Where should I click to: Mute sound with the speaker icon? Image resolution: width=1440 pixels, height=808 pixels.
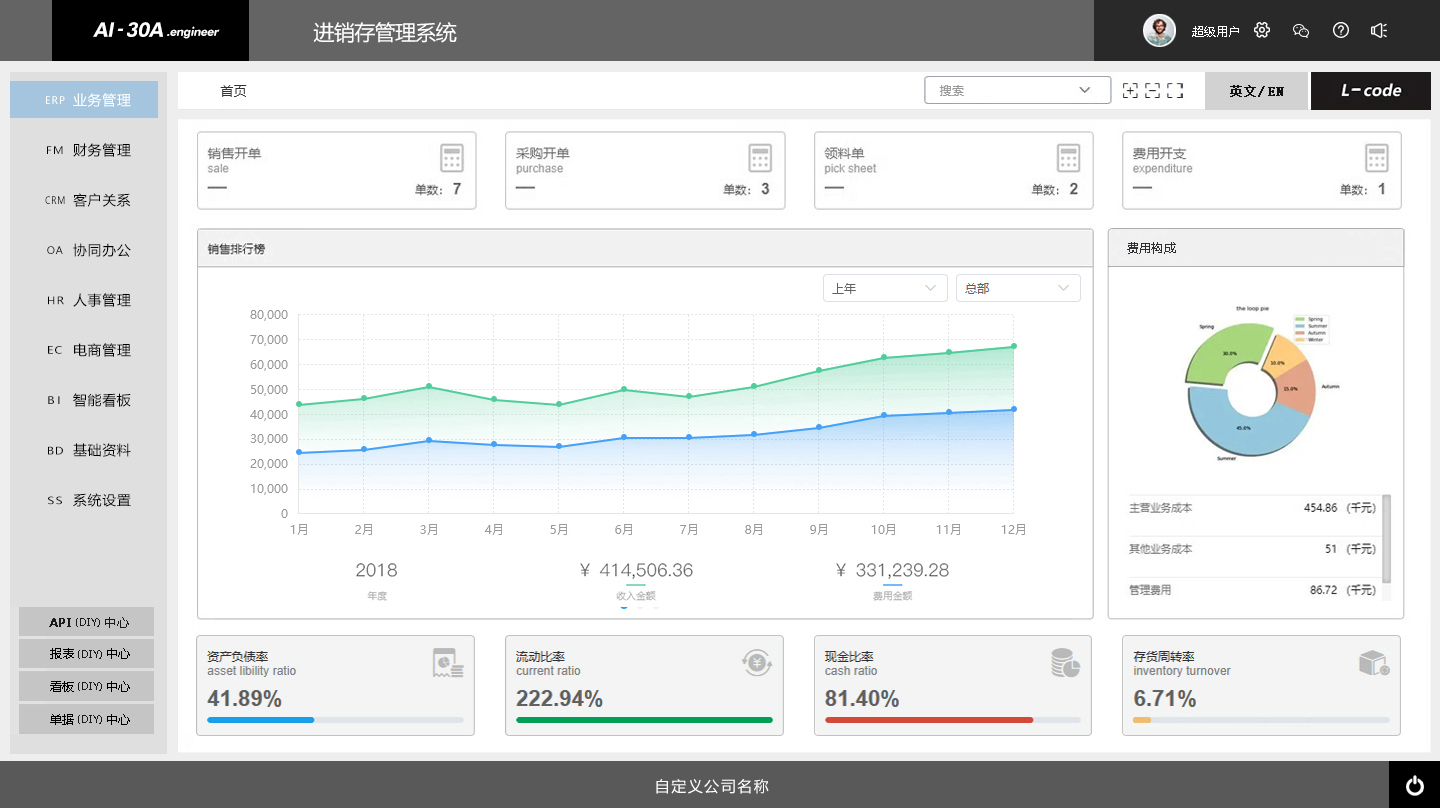1379,30
